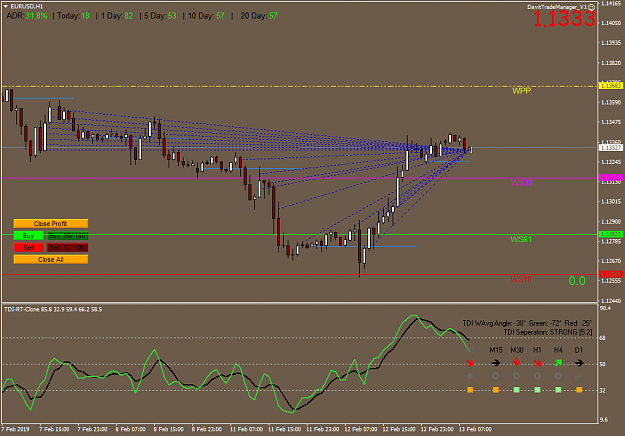Click the green square in H1 column

537,390
